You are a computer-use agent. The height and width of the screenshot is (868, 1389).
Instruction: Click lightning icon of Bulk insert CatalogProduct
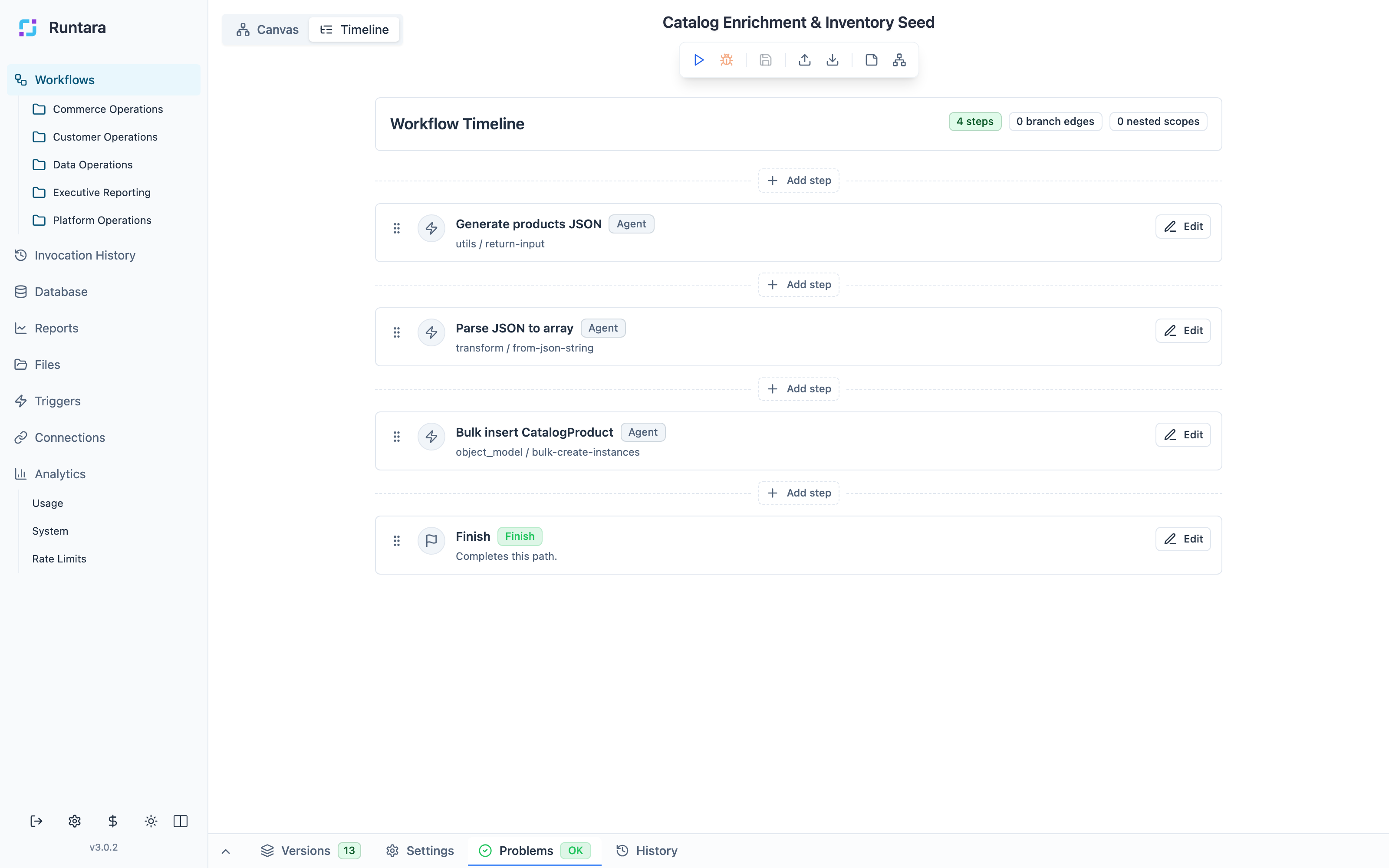[431, 437]
